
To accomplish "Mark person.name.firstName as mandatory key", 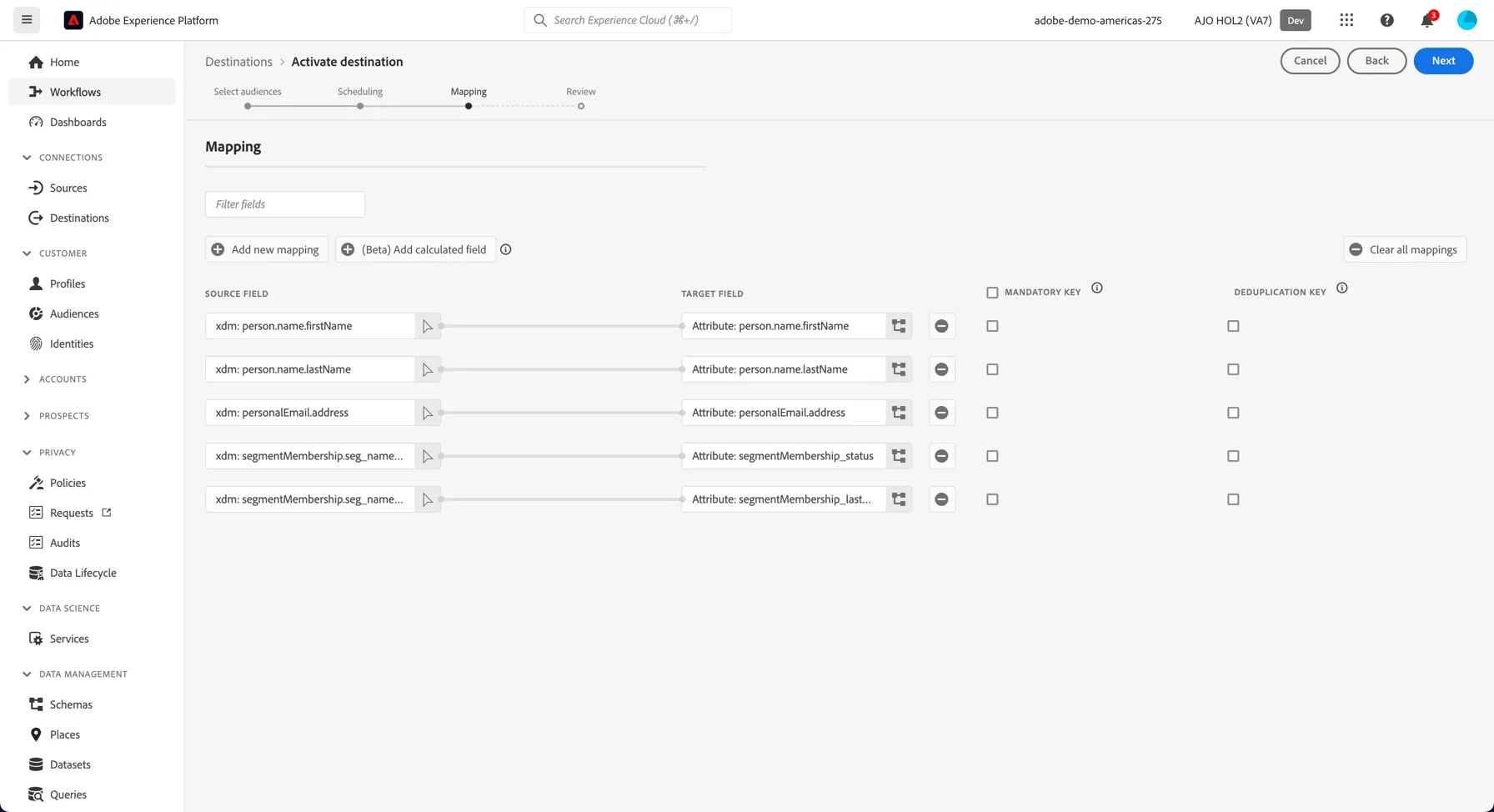I will [x=992, y=326].
